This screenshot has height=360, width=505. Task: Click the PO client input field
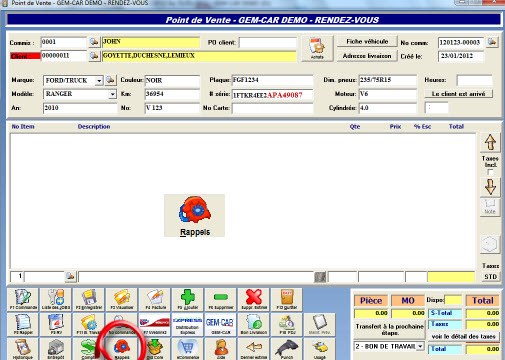point(268,43)
